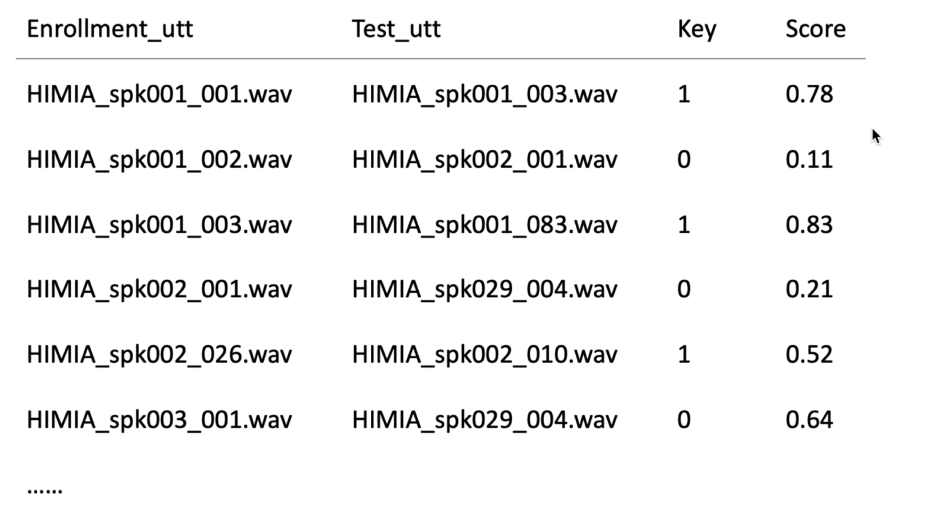Click the score value 0.21
The image size is (941, 519).
tap(809, 290)
